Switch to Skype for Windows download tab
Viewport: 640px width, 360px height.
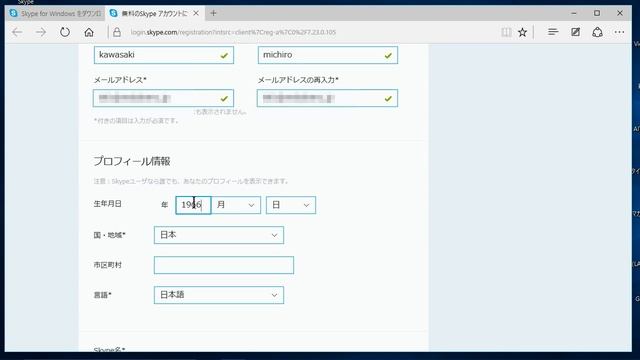(56, 13)
